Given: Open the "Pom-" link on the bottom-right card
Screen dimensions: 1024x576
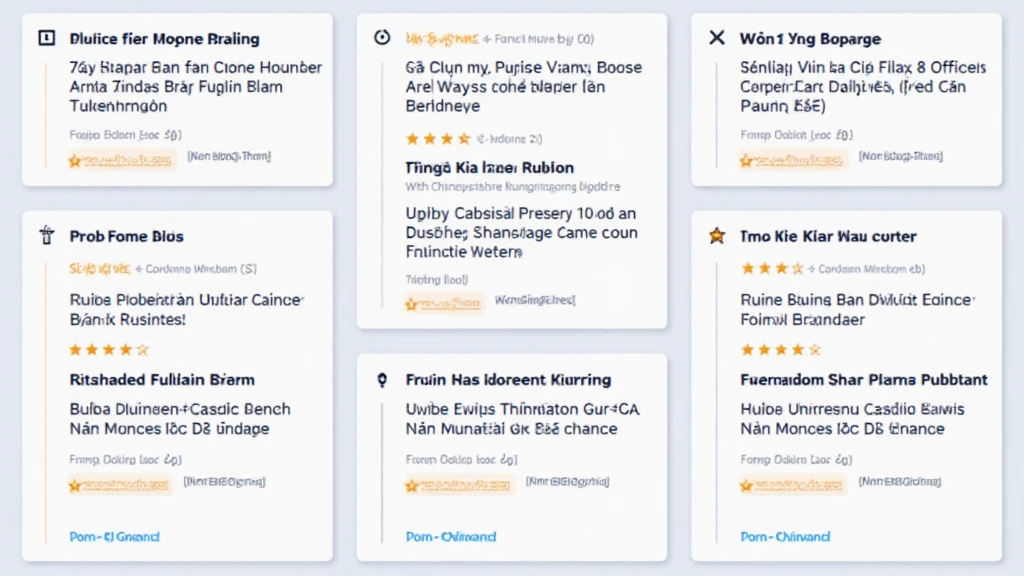Looking at the screenshot, I should (x=785, y=537).
